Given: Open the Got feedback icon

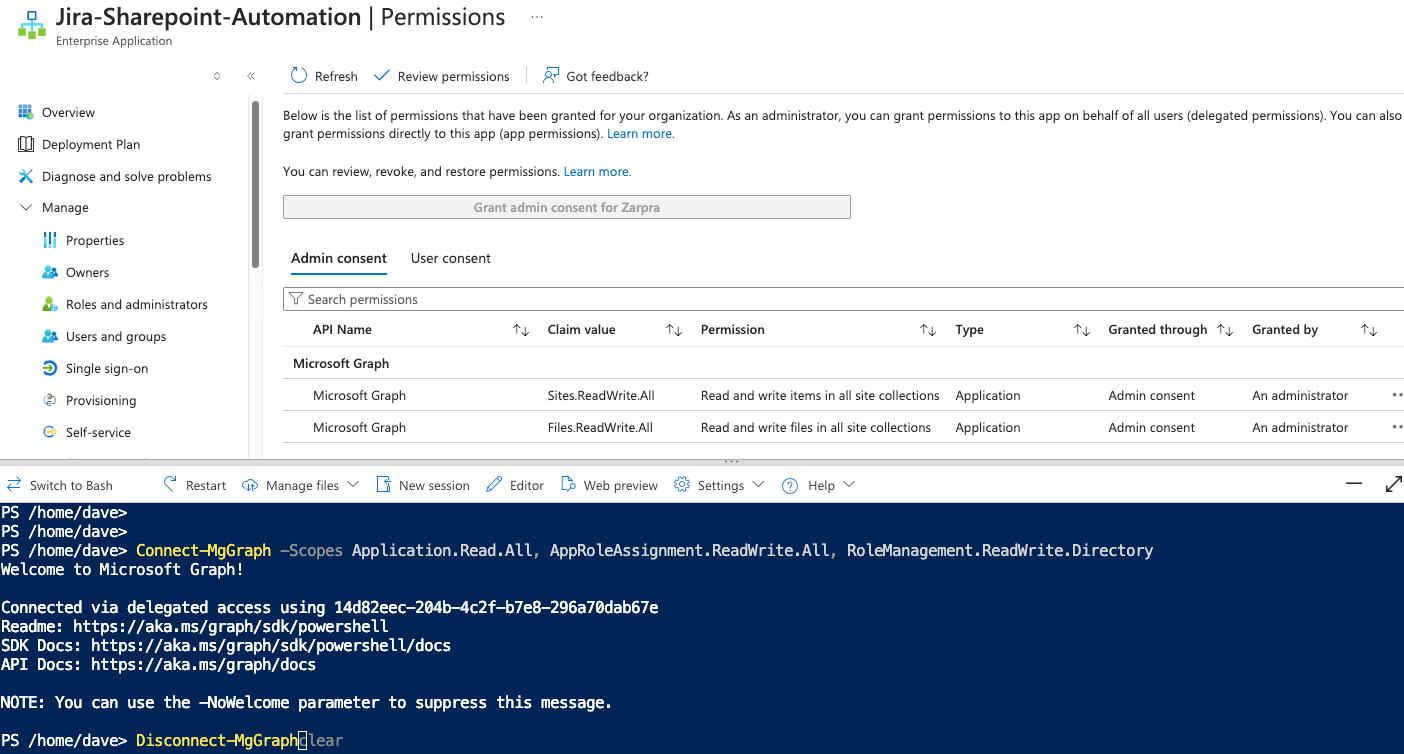Looking at the screenshot, I should point(551,76).
